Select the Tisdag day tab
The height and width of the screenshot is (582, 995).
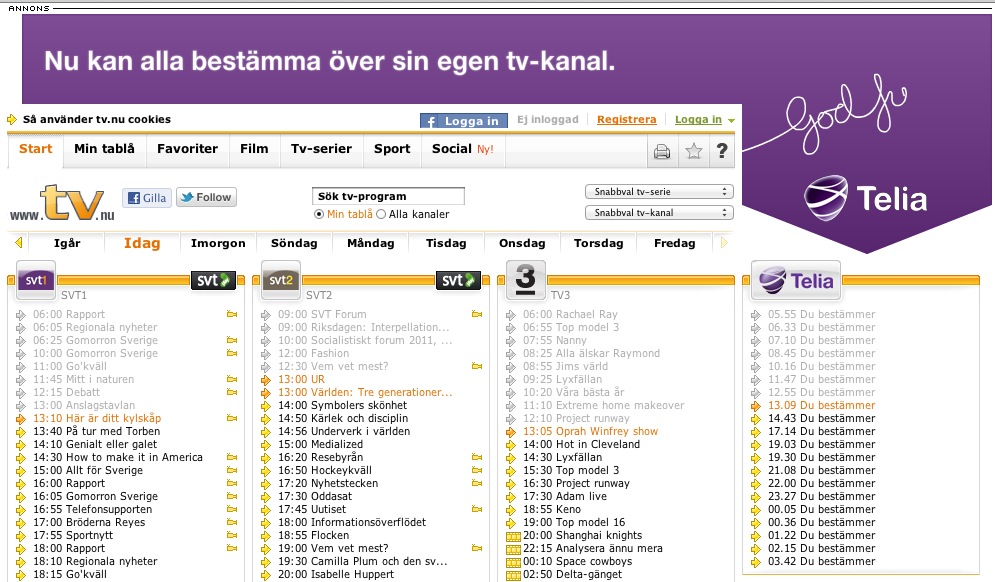(x=446, y=243)
